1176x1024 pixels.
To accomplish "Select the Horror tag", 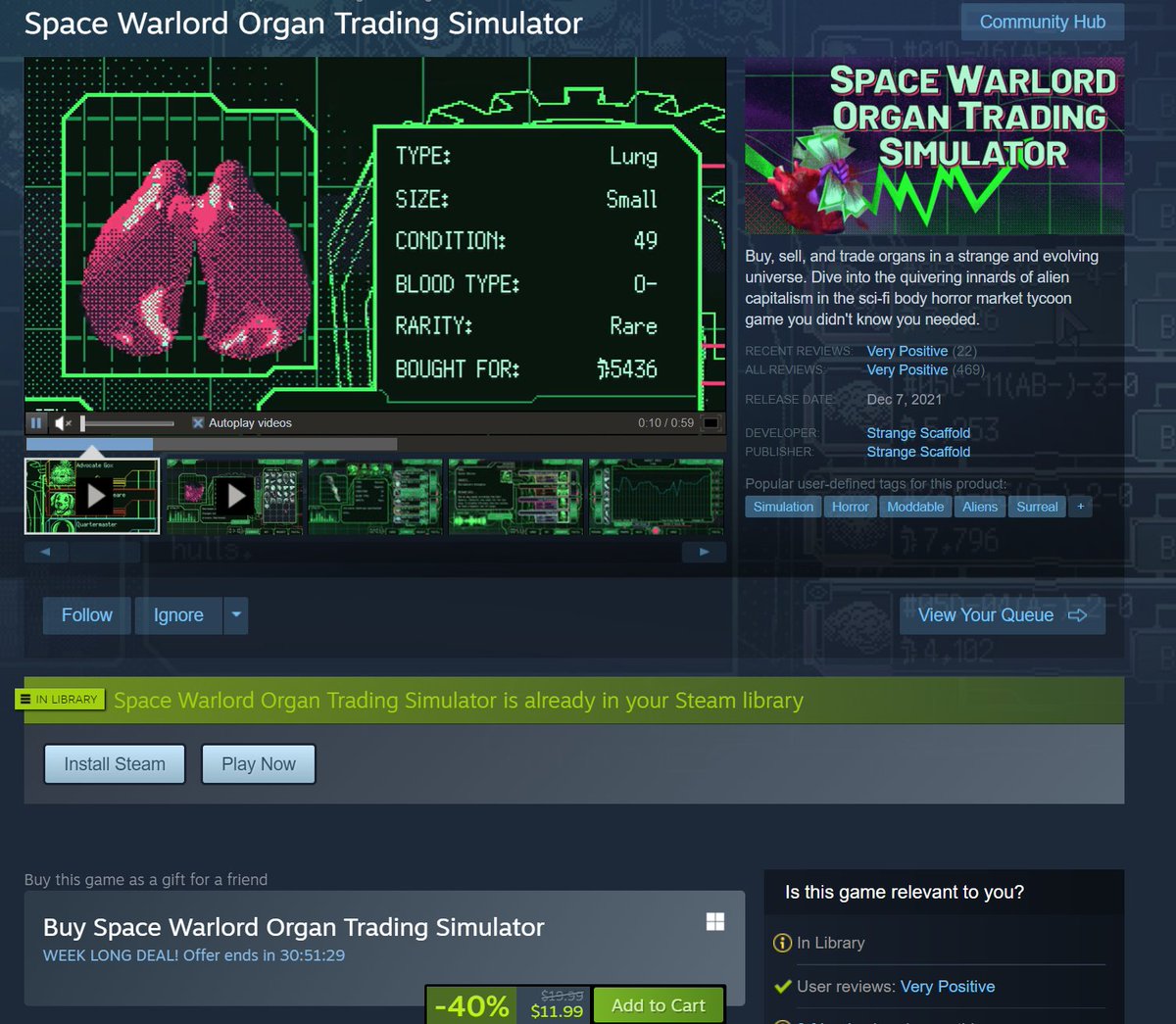I will (x=850, y=507).
